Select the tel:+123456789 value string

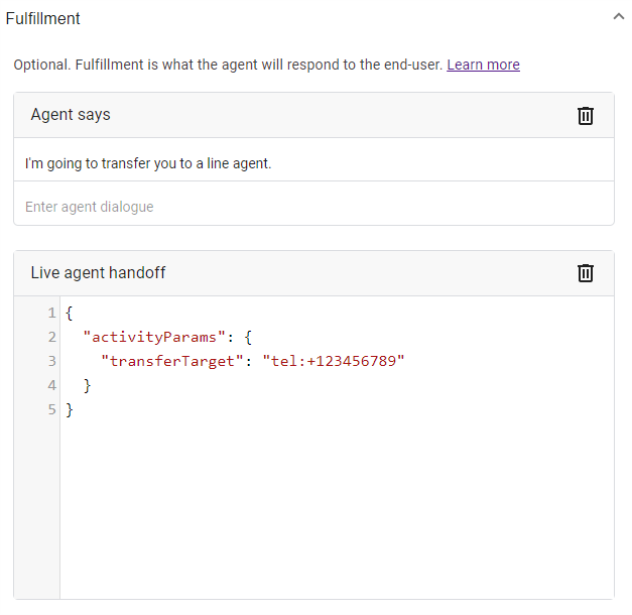(333, 361)
